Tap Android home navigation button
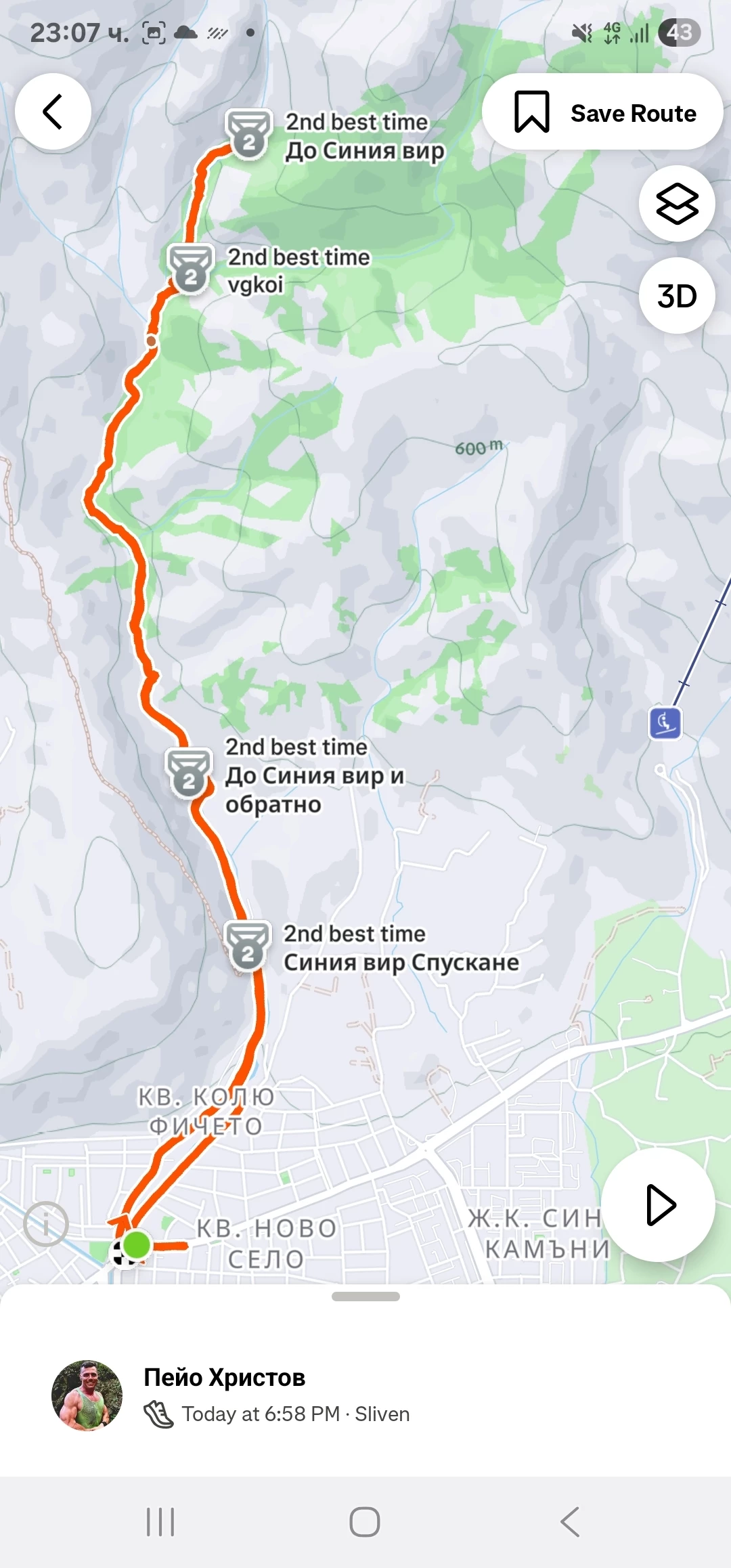 click(x=365, y=1522)
